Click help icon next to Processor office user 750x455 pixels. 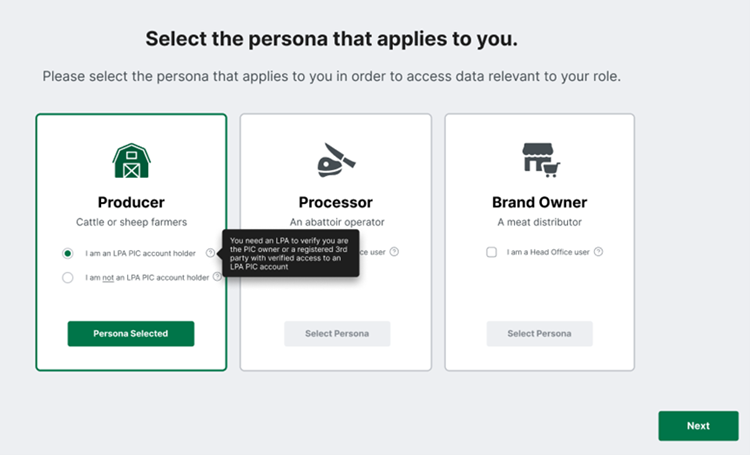[x=394, y=252]
